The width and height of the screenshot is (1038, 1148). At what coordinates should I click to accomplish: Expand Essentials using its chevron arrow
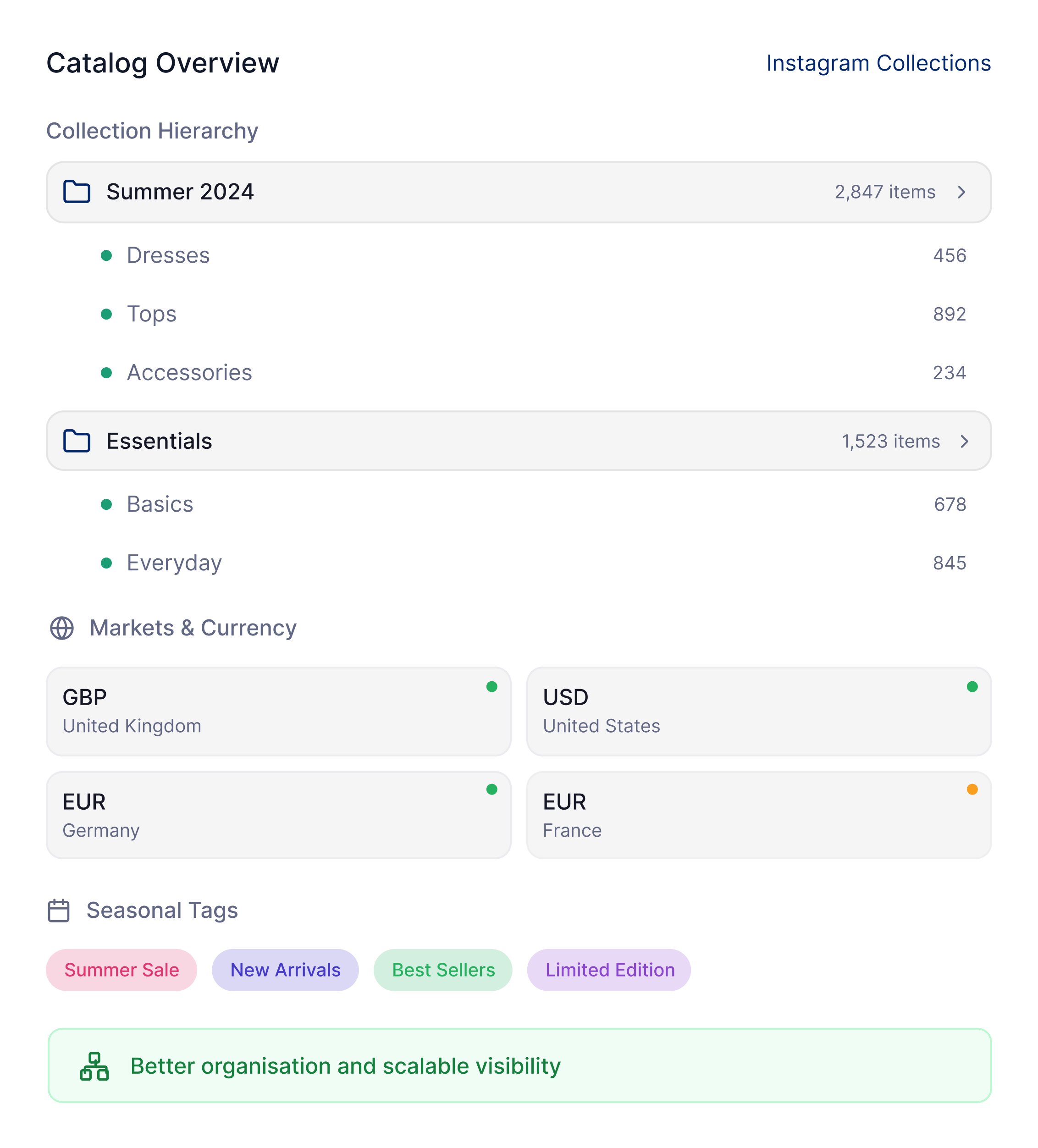(965, 442)
